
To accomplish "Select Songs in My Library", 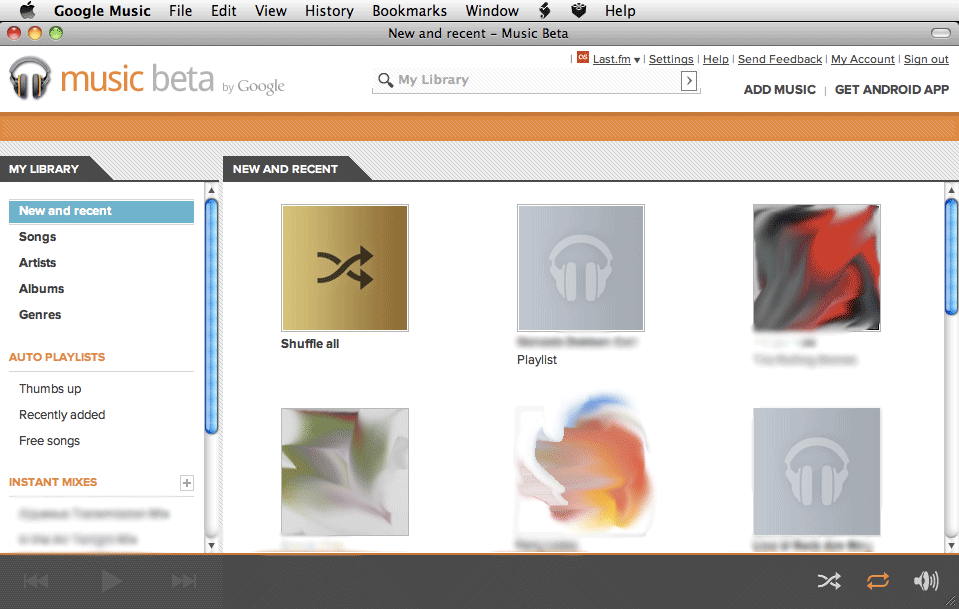I will 37,237.
